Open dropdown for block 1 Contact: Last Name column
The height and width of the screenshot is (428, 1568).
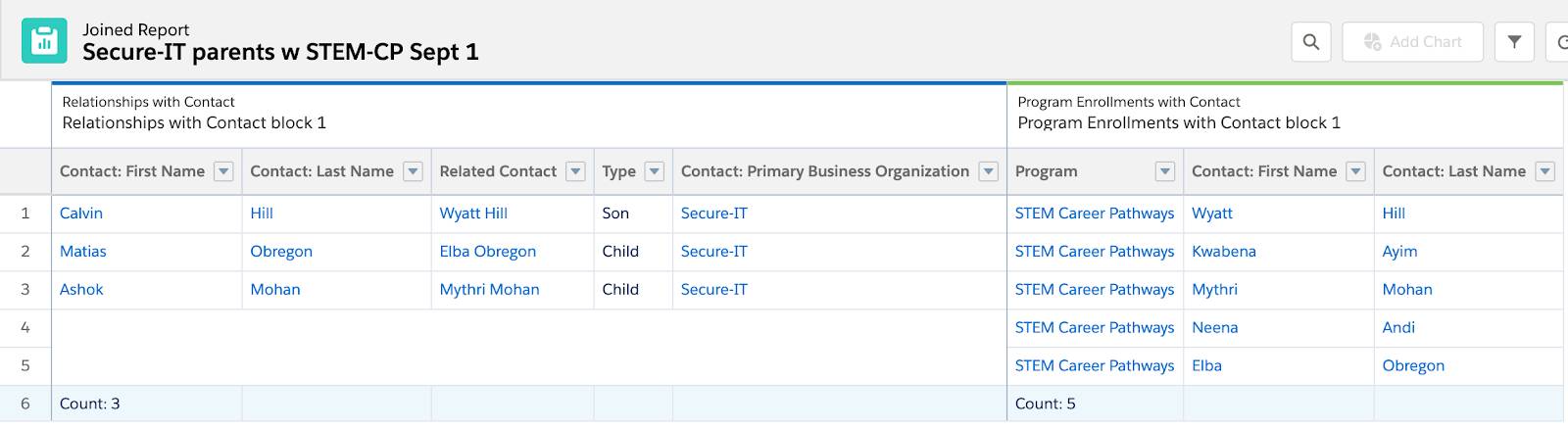coord(413,171)
